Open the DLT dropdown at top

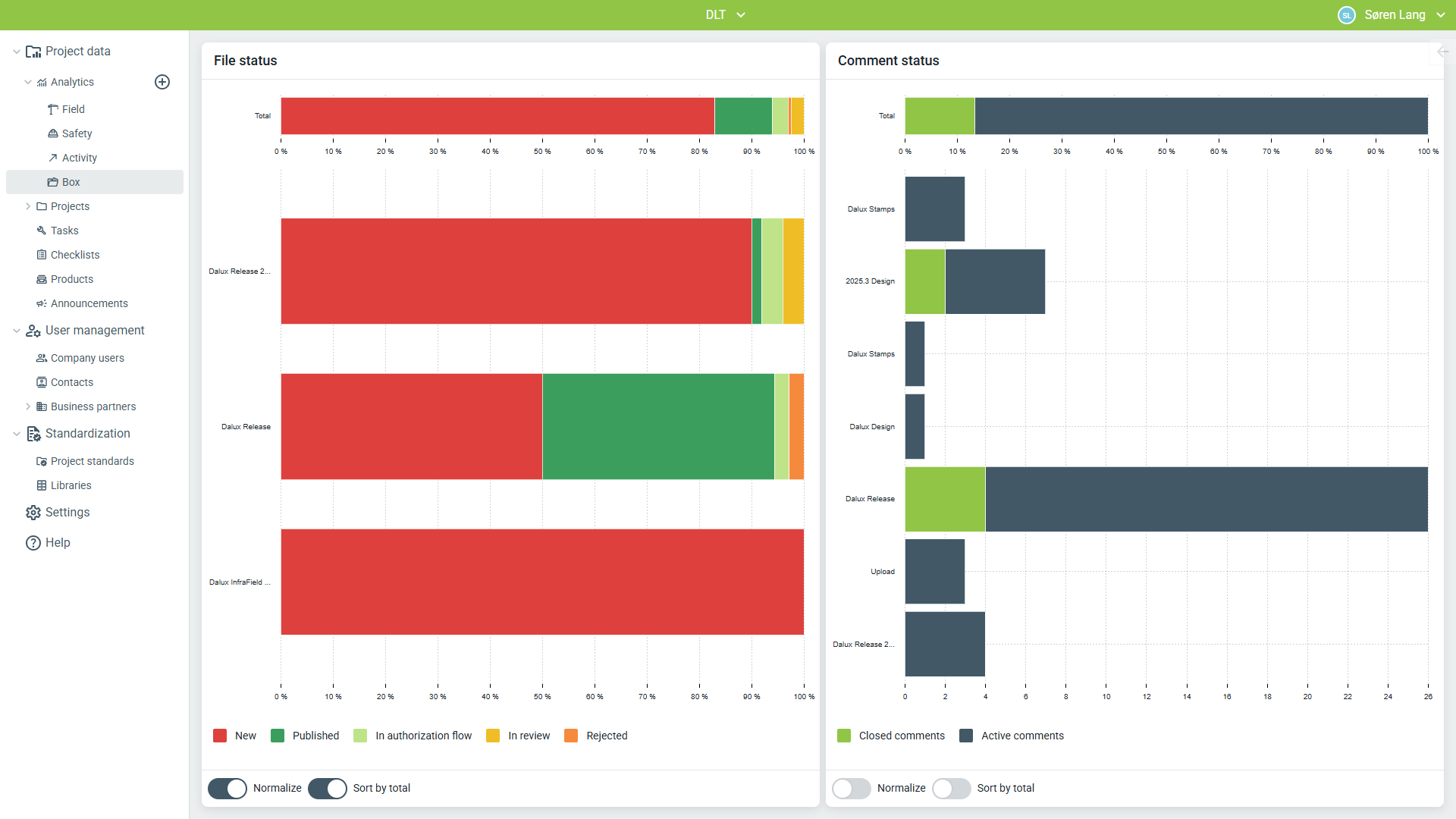pos(726,15)
